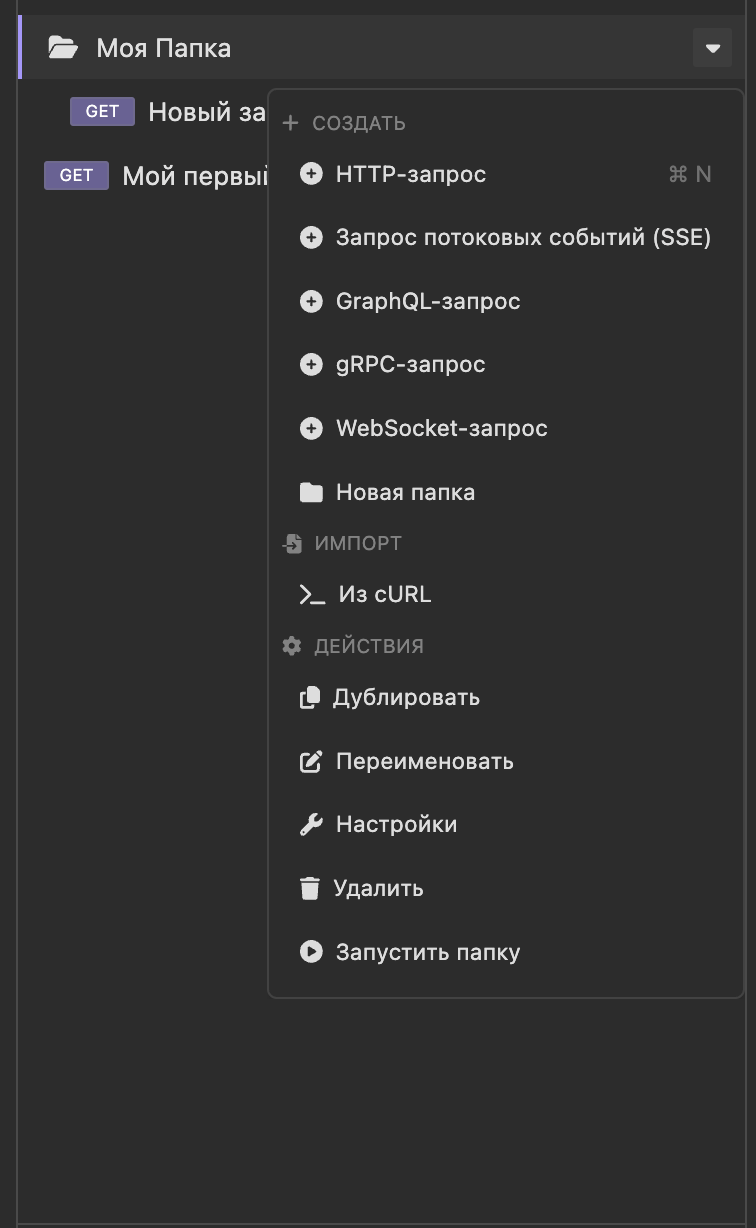Screen dimensions: 756x1228
Task: Click the GET badge of Мой первый request
Action: (76, 175)
